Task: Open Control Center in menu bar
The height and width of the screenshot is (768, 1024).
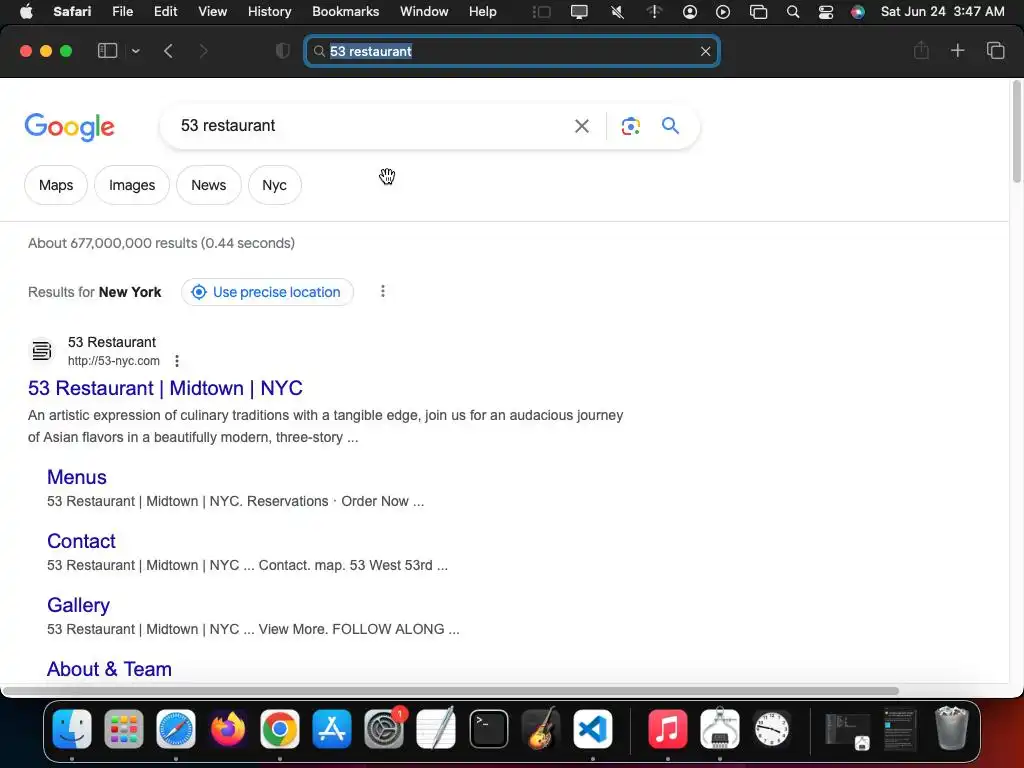Action: [x=825, y=12]
